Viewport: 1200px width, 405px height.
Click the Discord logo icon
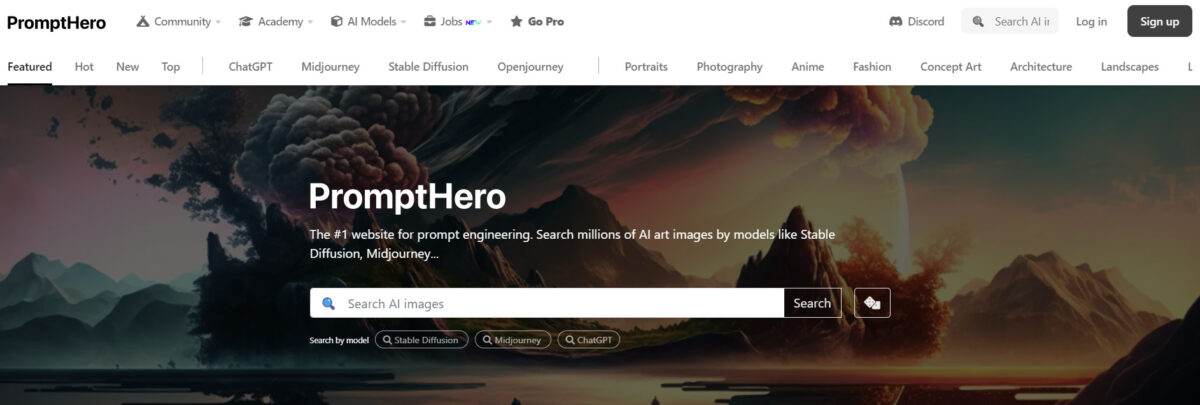pyautogui.click(x=895, y=21)
